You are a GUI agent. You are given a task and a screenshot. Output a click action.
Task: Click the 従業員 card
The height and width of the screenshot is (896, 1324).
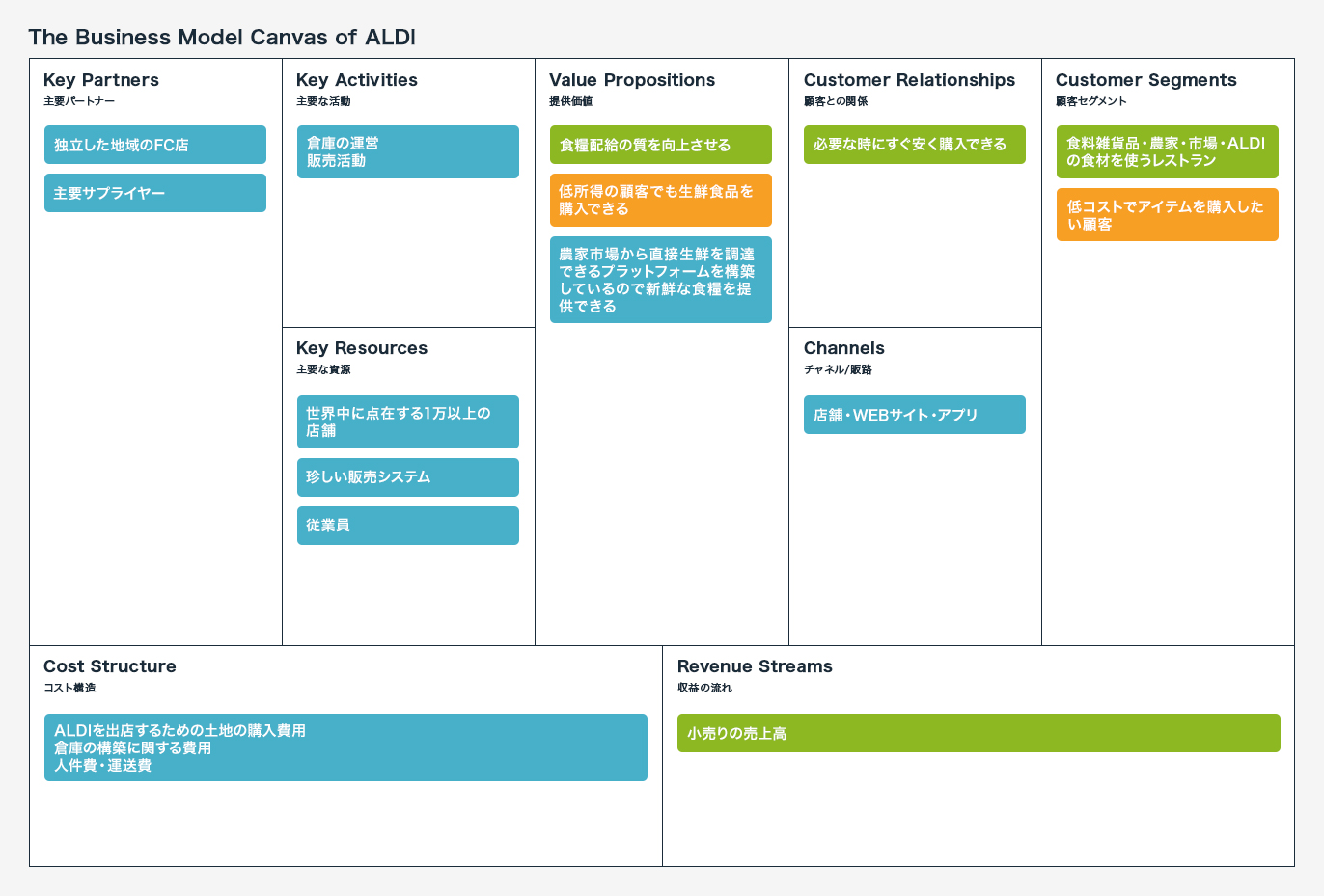tap(408, 526)
